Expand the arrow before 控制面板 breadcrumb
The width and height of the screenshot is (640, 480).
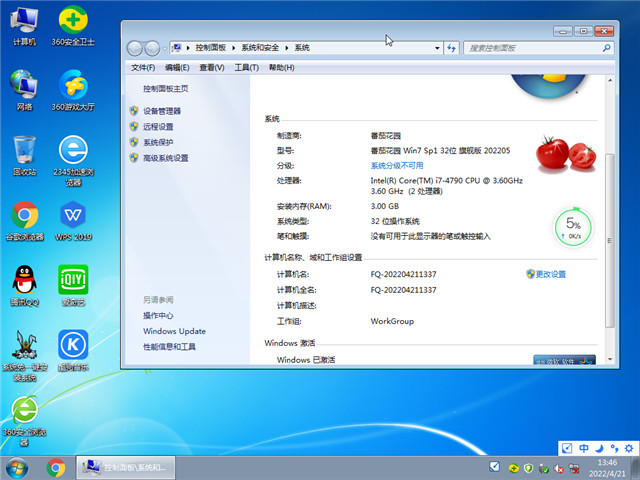pyautogui.click(x=188, y=48)
